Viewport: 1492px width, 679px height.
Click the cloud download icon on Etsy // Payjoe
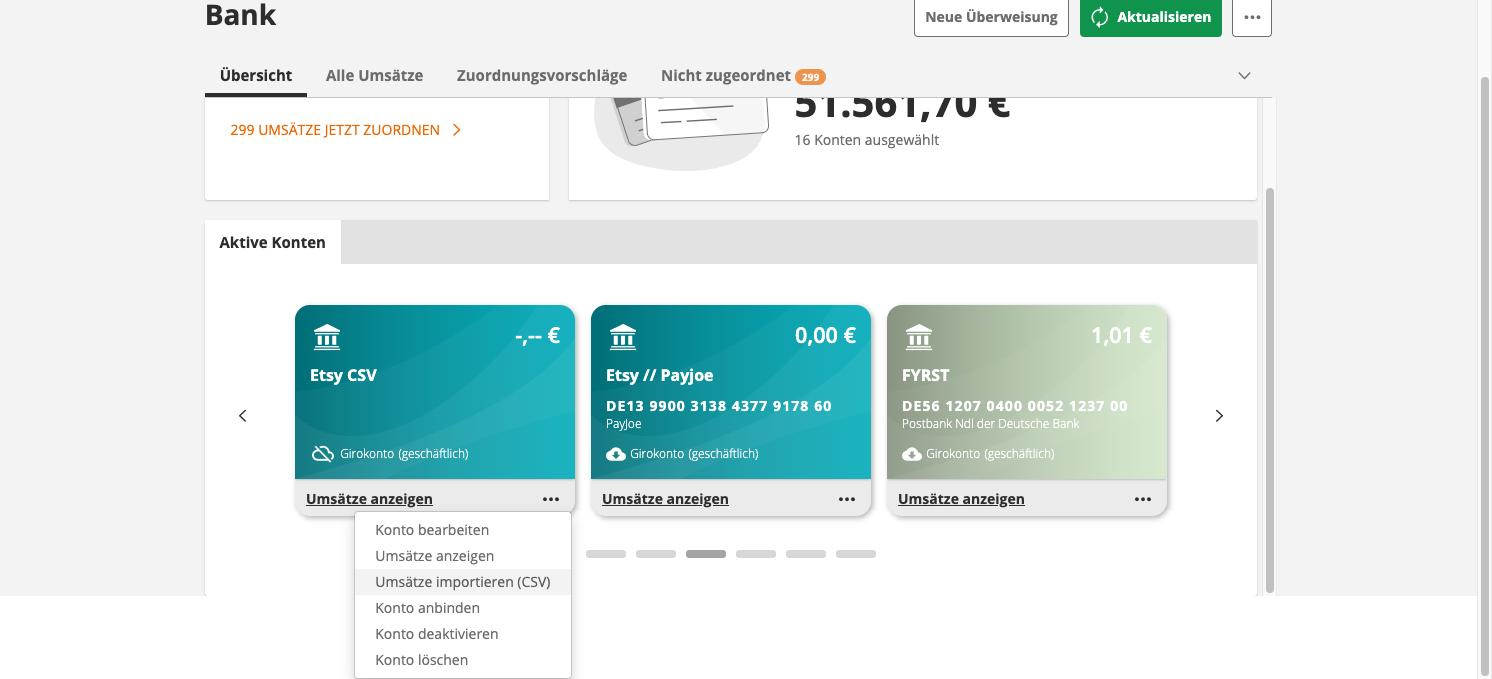(x=616, y=454)
